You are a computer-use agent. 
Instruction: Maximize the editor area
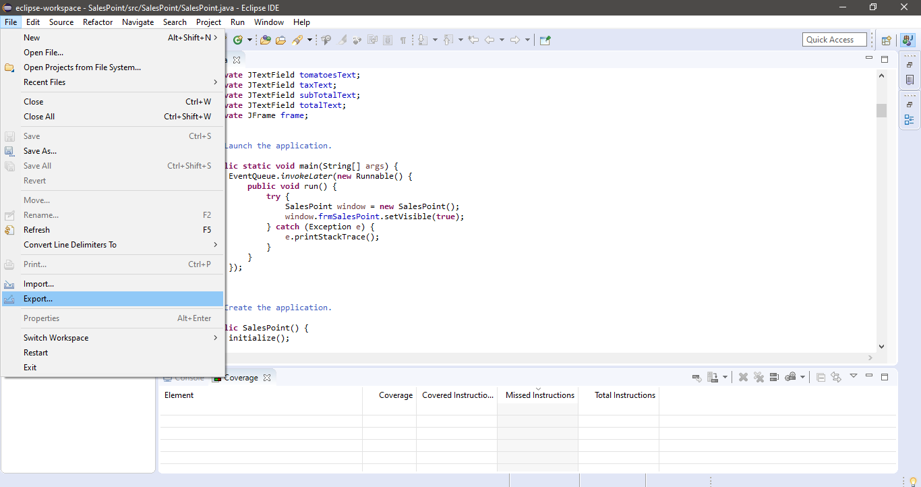(x=885, y=59)
